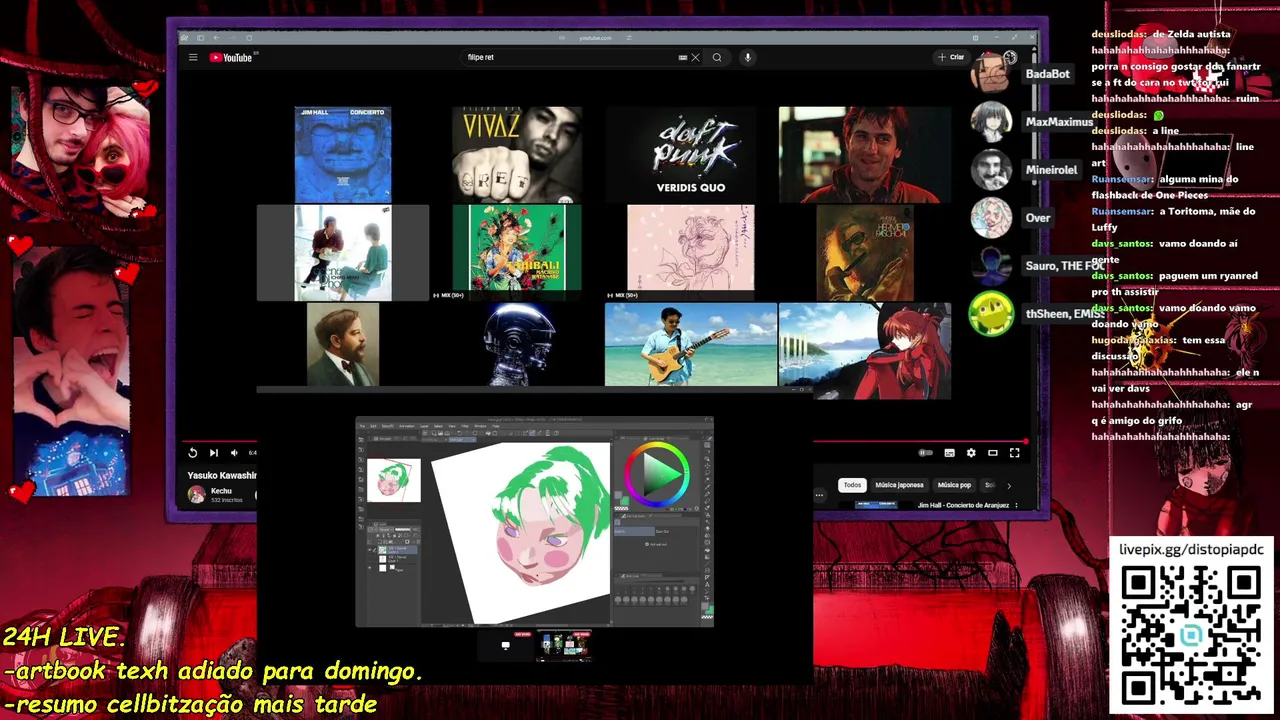Click the 'hugodaspalaxias:' chat username
1280x720 pixels.
[x=1135, y=340]
